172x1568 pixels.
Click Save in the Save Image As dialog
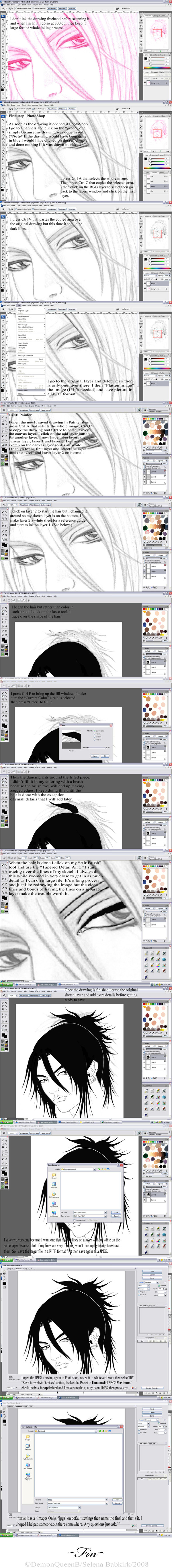pyautogui.click(x=116, y=1213)
